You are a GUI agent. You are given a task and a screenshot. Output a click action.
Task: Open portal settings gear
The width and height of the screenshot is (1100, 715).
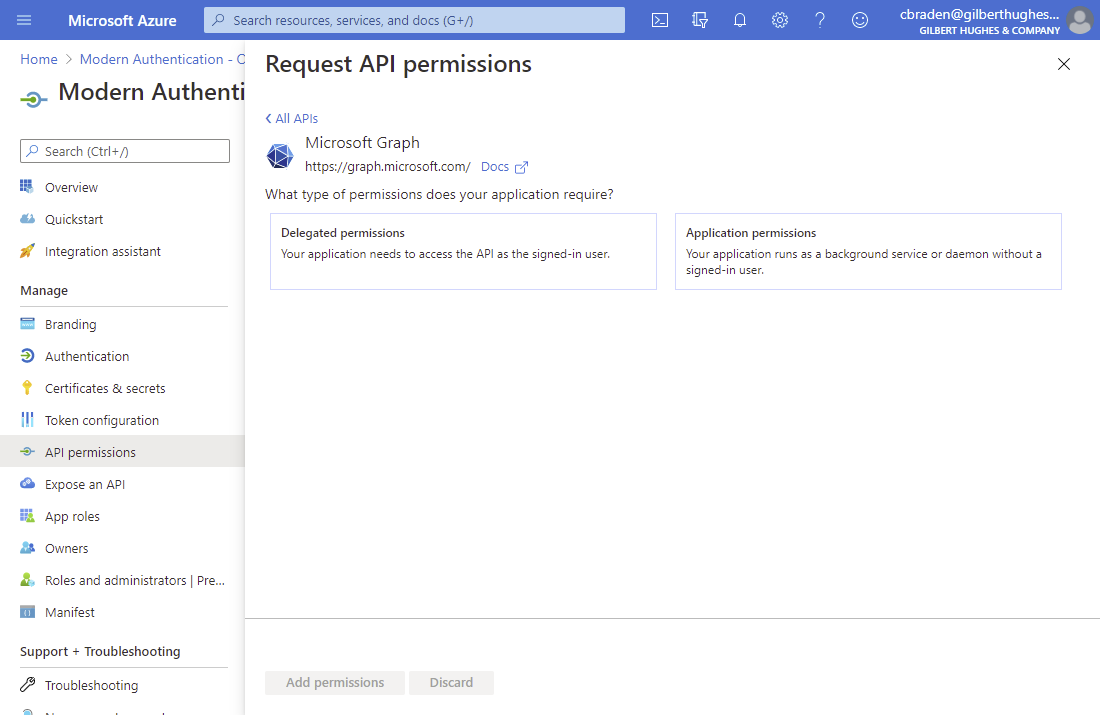pos(779,20)
